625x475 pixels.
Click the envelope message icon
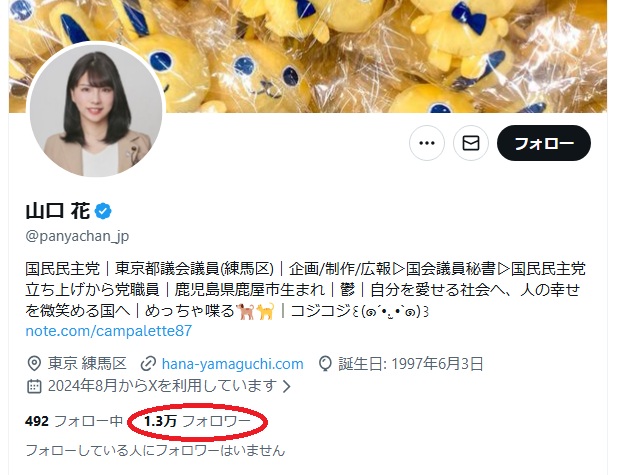pos(471,143)
